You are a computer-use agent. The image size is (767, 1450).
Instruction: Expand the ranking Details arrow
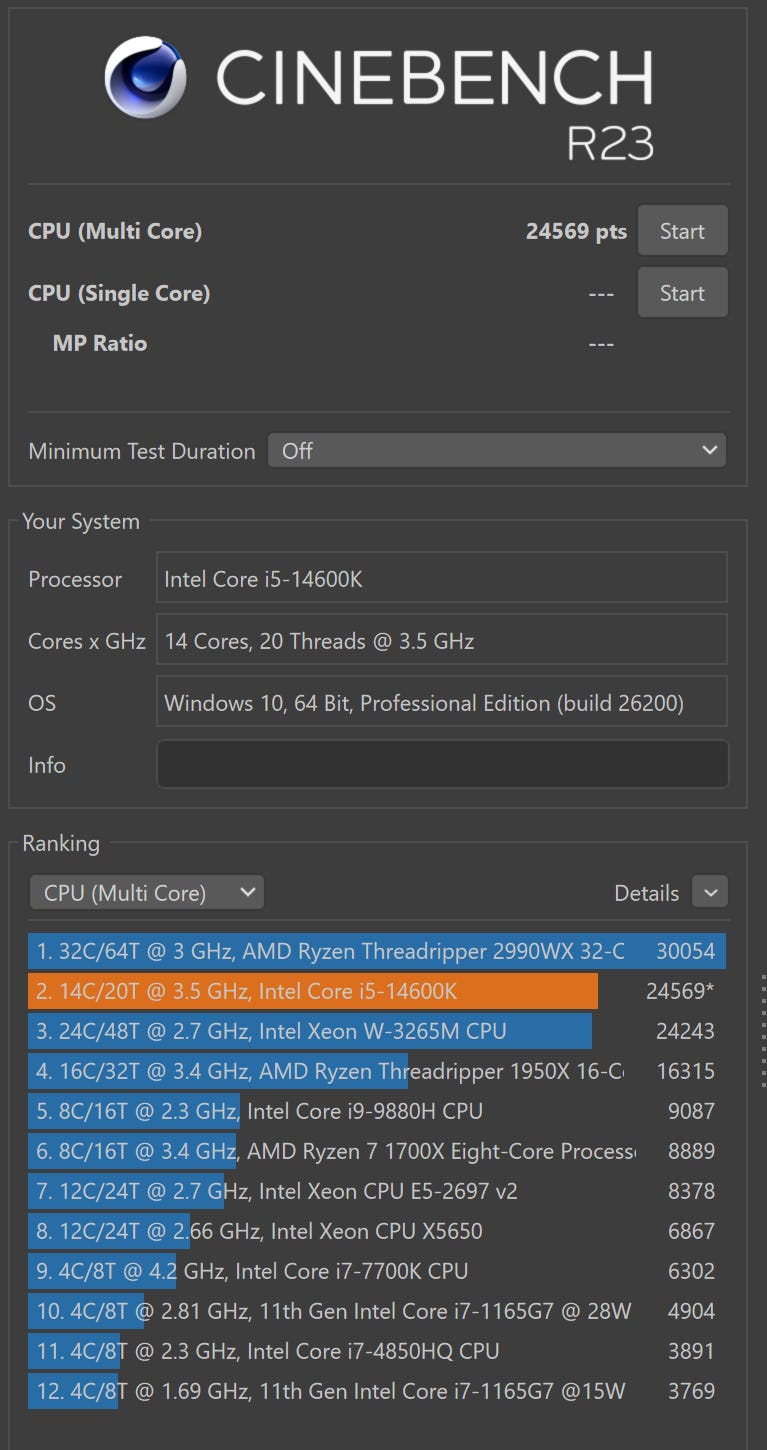tap(710, 892)
